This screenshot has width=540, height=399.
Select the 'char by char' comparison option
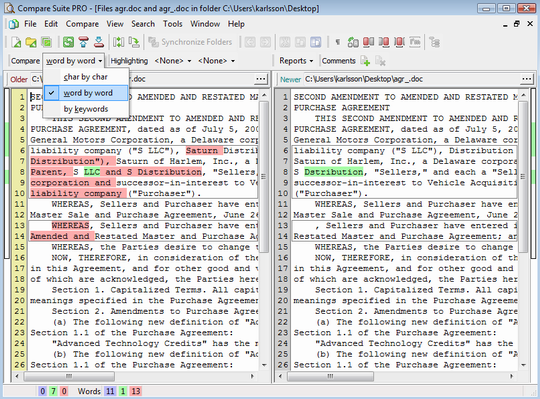tap(86, 77)
